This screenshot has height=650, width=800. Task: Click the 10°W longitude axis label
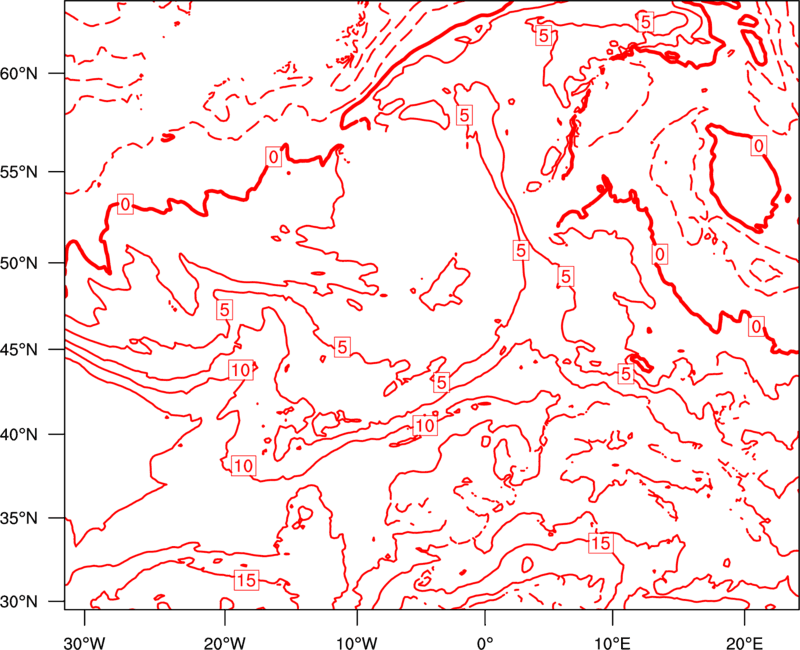point(357,643)
